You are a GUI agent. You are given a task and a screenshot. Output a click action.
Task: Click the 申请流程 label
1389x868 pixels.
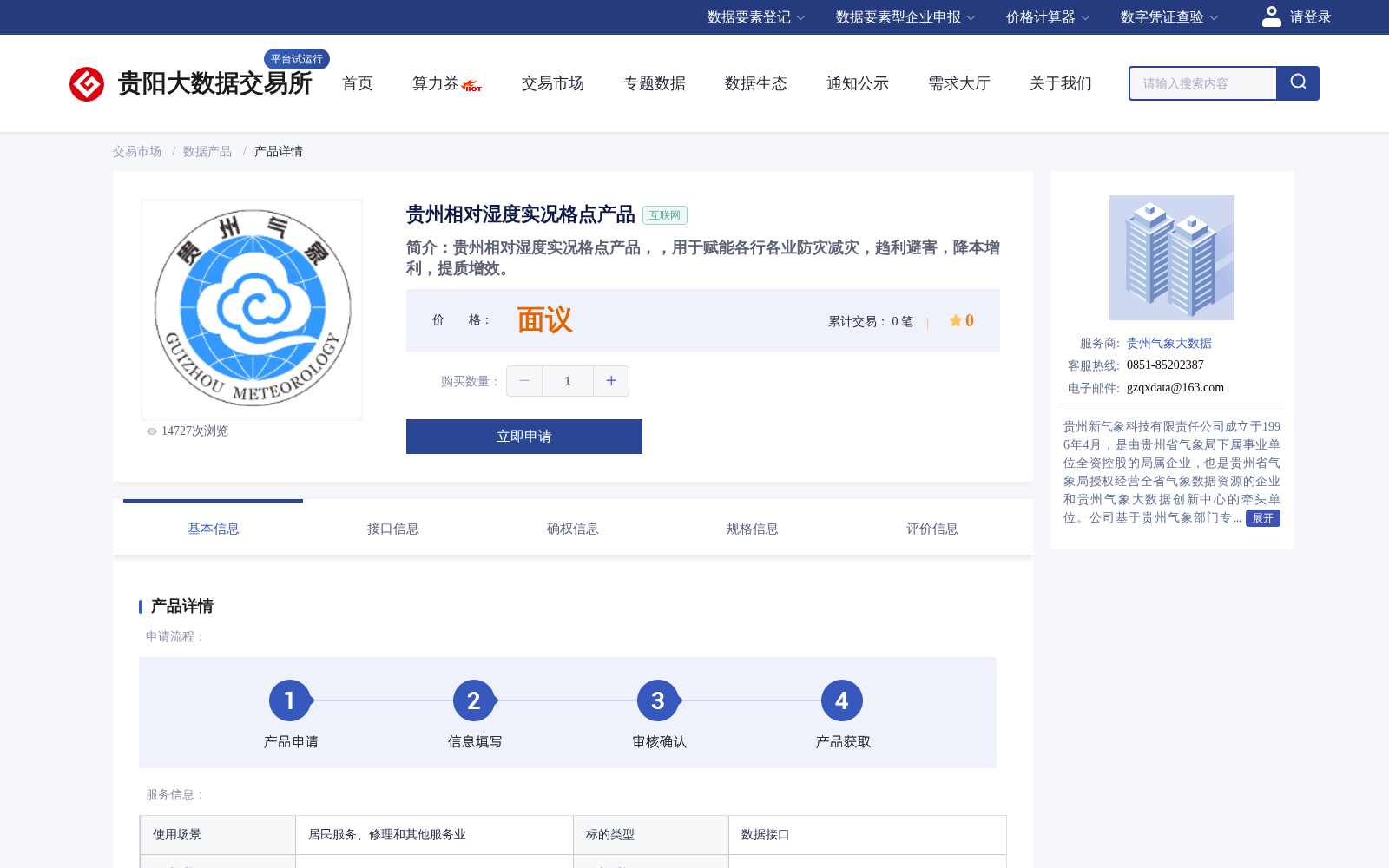pyautogui.click(x=175, y=637)
